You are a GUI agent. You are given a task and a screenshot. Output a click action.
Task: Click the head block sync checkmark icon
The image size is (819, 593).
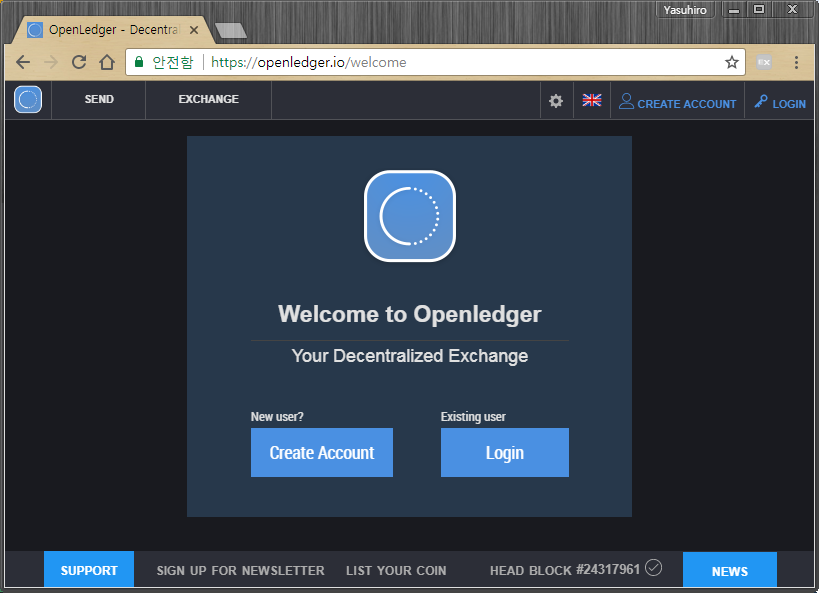[x=653, y=567]
